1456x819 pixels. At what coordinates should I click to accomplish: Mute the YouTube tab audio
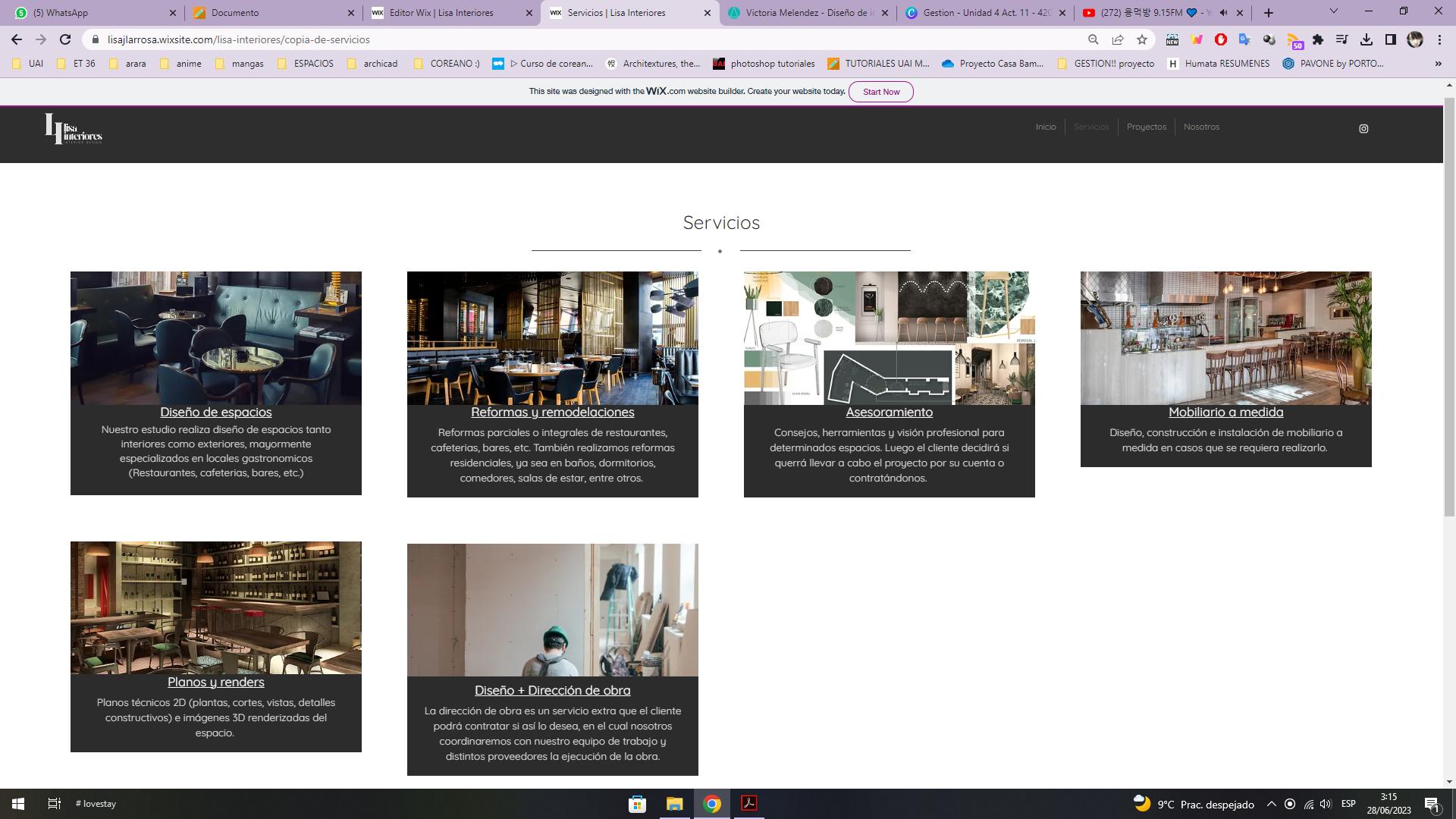(1223, 13)
